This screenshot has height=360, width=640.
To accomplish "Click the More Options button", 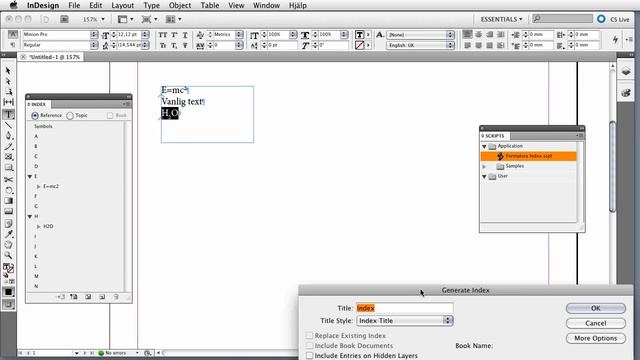I will (596, 338).
